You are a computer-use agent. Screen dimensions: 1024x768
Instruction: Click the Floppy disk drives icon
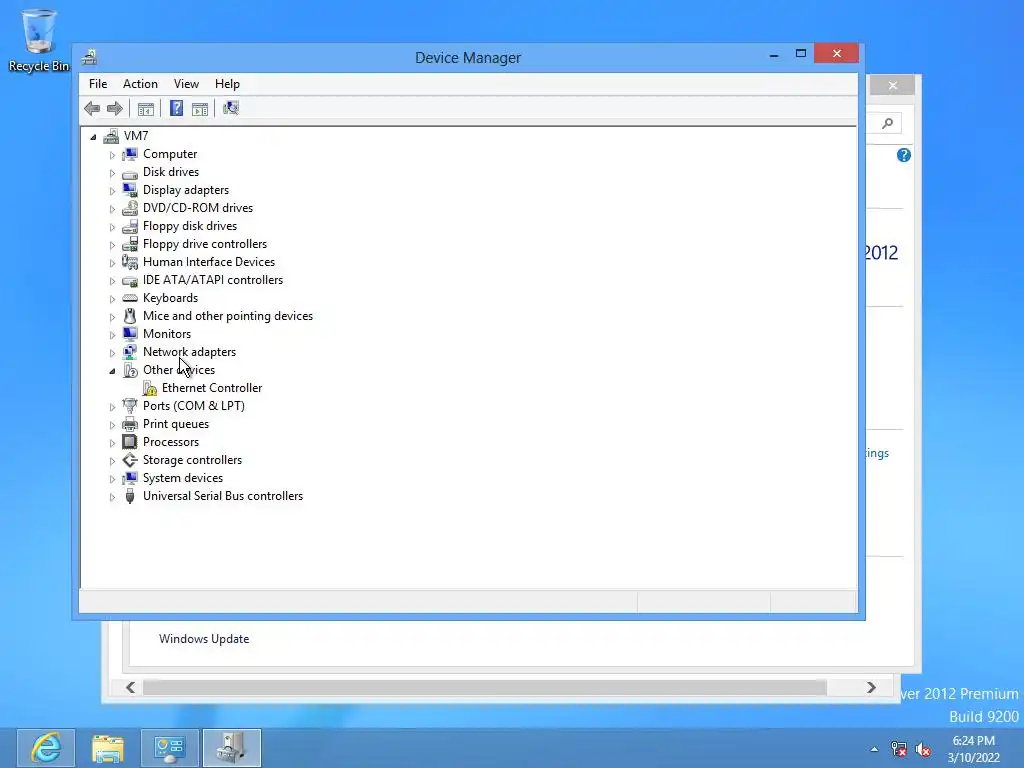130,226
